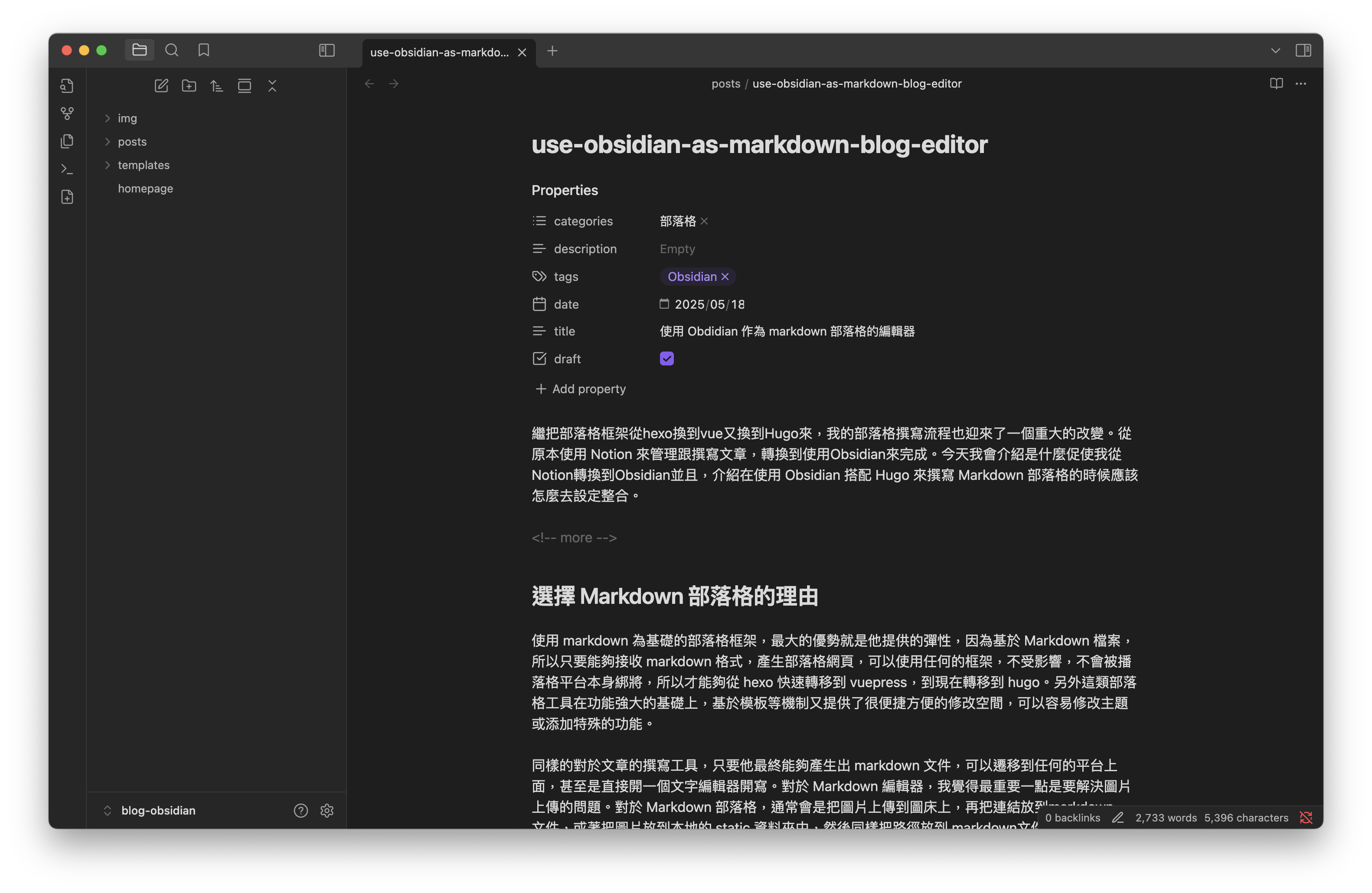
Task: Collapse all folders icon
Action: (x=272, y=86)
